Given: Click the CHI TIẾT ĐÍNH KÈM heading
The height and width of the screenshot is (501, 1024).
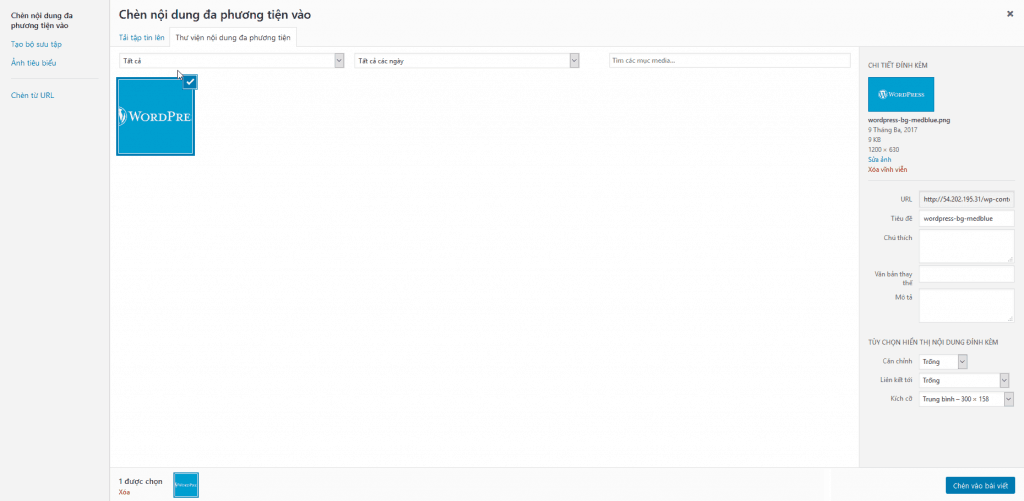Looking at the screenshot, I should 898,65.
